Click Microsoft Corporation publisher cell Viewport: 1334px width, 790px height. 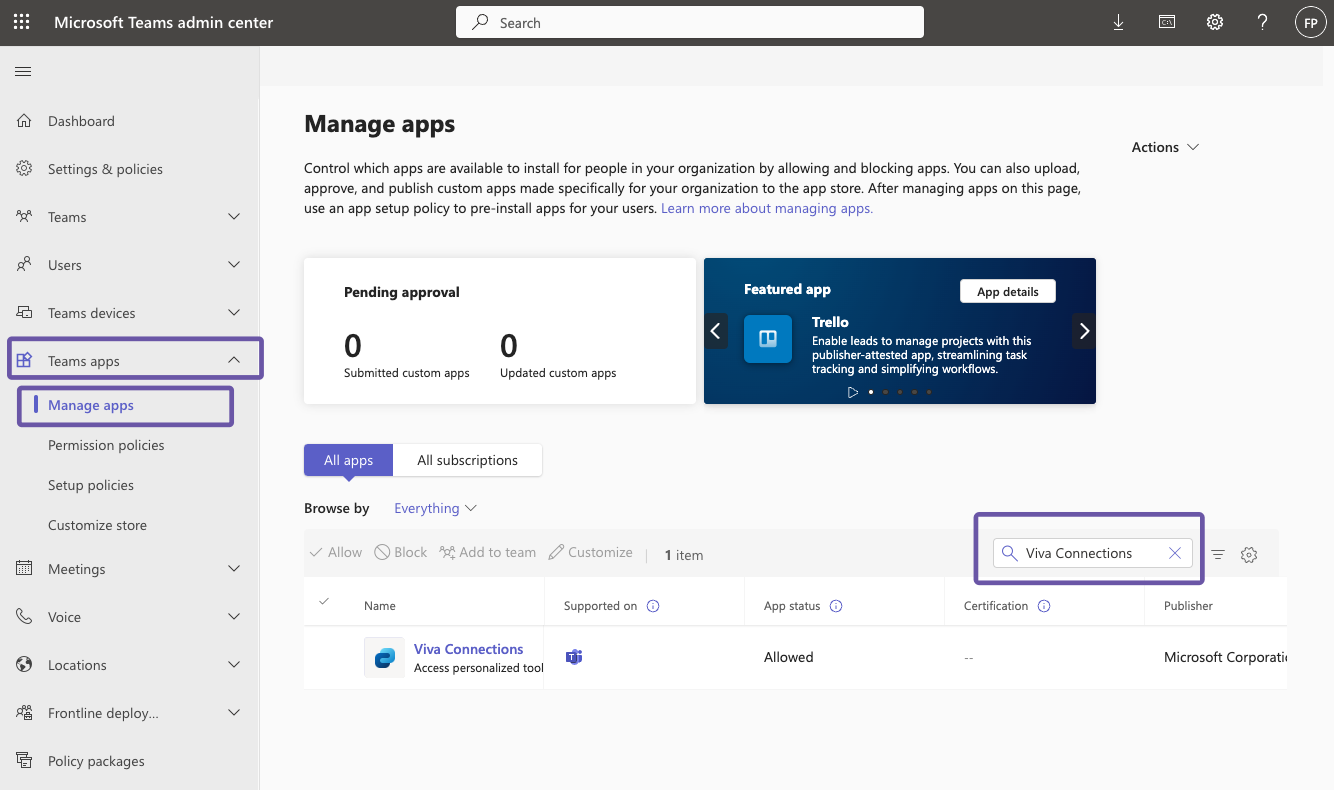tap(1225, 657)
